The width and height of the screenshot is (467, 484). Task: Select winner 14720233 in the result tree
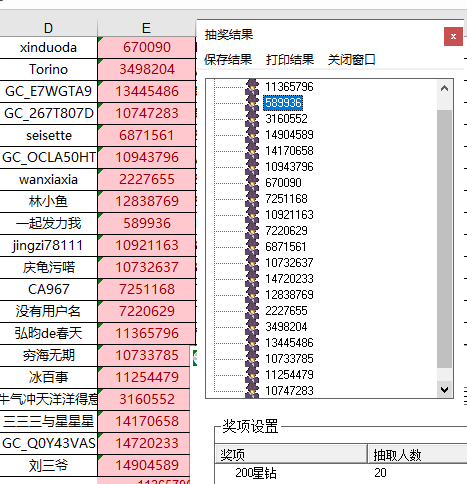289,279
